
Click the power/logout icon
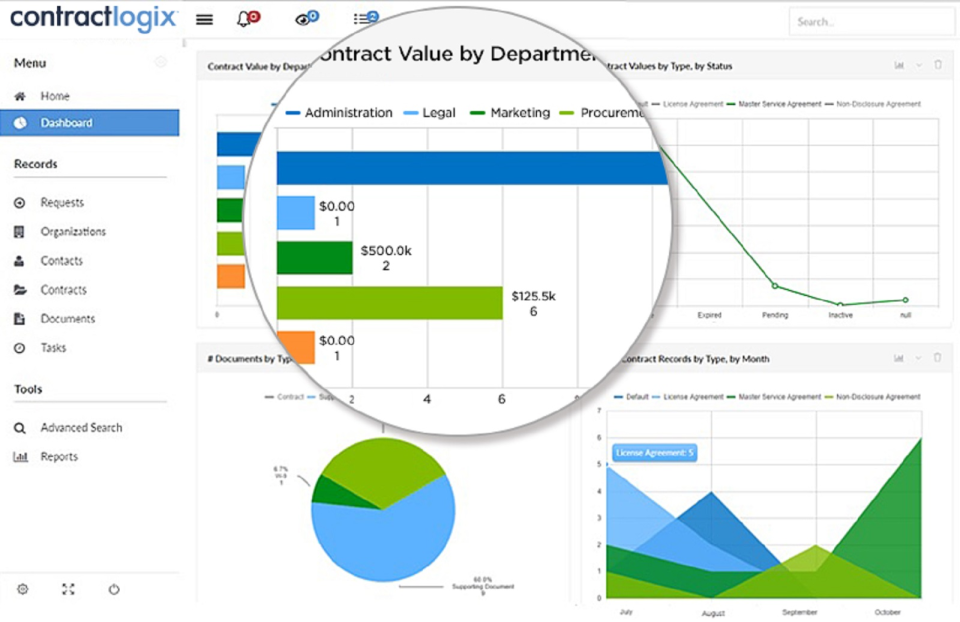(x=114, y=590)
